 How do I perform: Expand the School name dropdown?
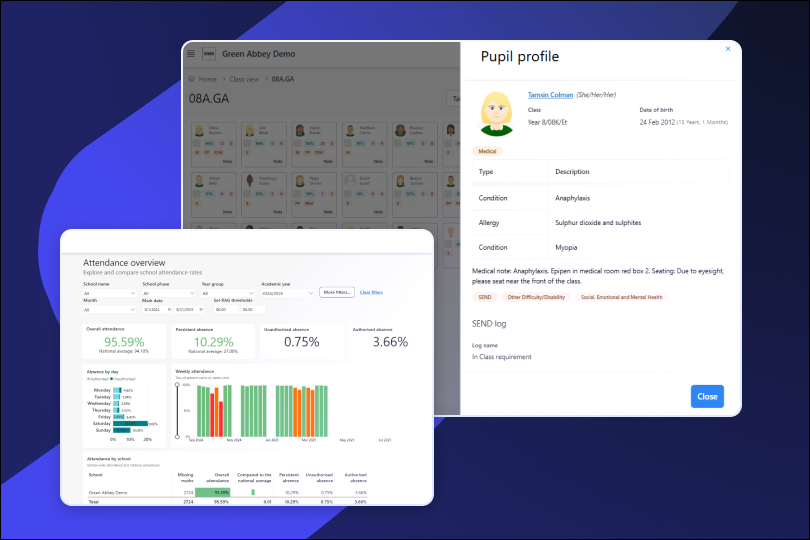coord(109,293)
